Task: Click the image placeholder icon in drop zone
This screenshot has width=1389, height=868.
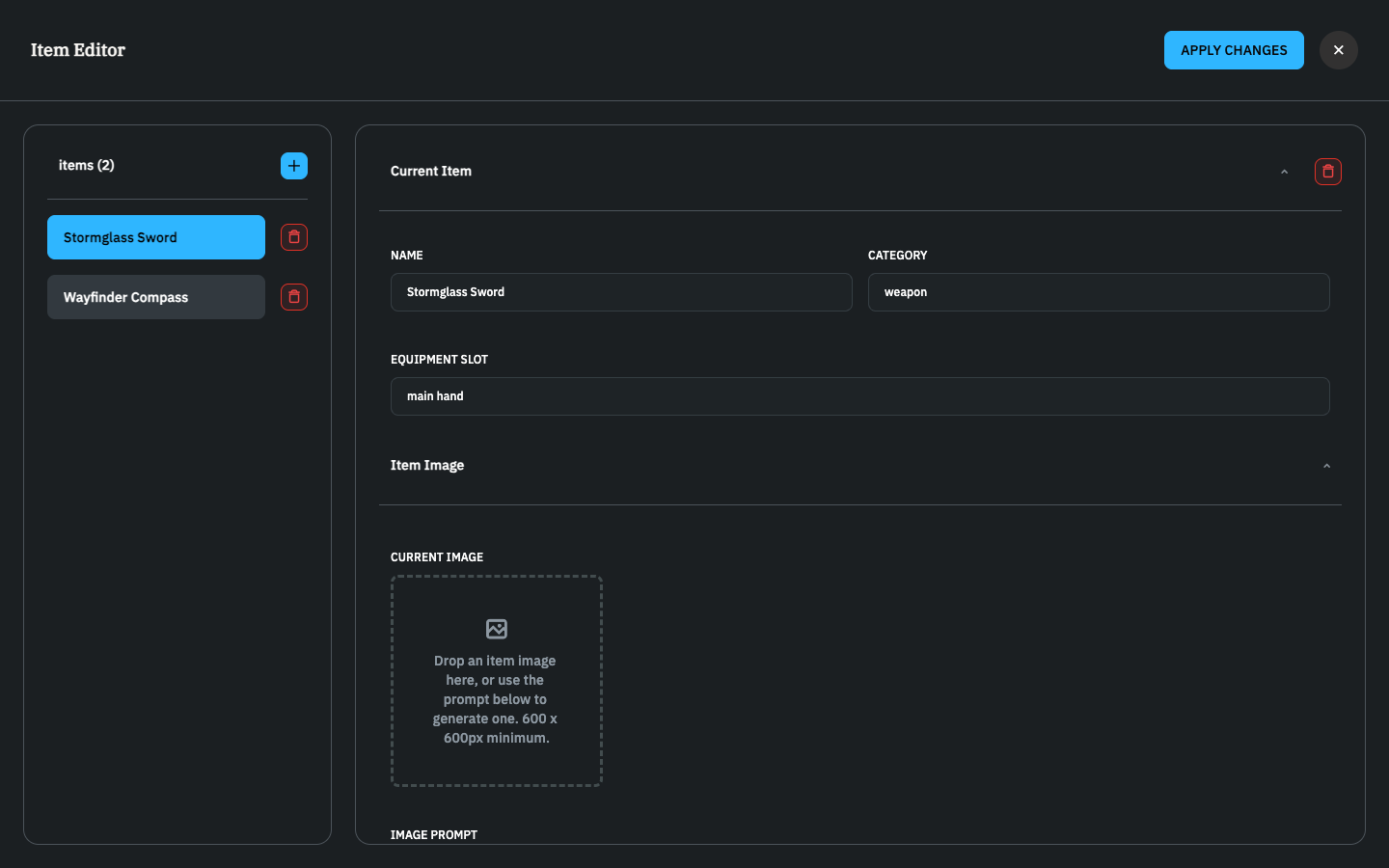Action: pyautogui.click(x=497, y=629)
